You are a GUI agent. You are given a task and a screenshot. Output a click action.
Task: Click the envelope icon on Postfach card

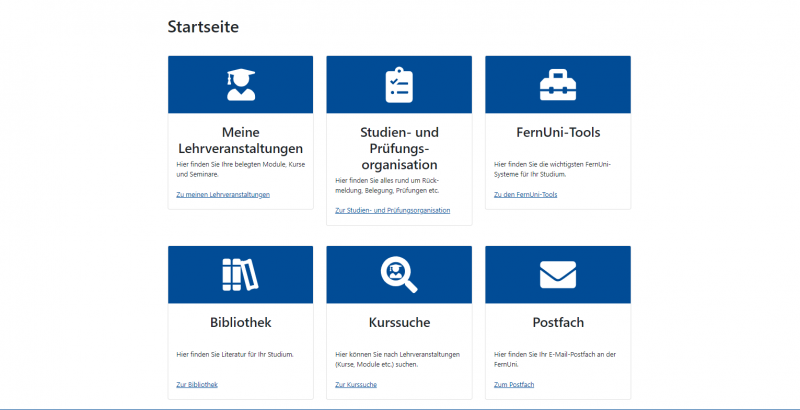coord(558,275)
